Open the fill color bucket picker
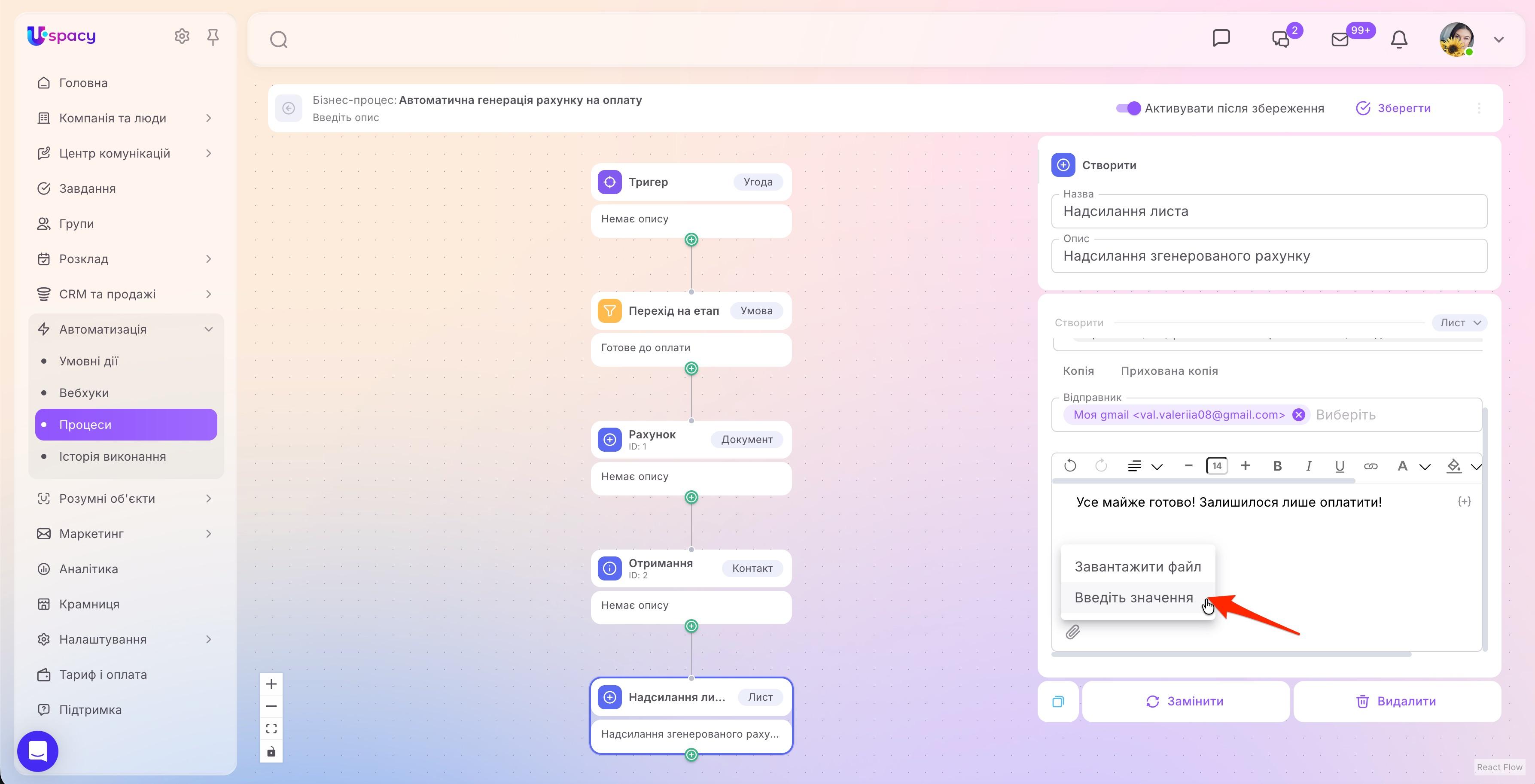This screenshot has height=784, width=1535. (1454, 466)
